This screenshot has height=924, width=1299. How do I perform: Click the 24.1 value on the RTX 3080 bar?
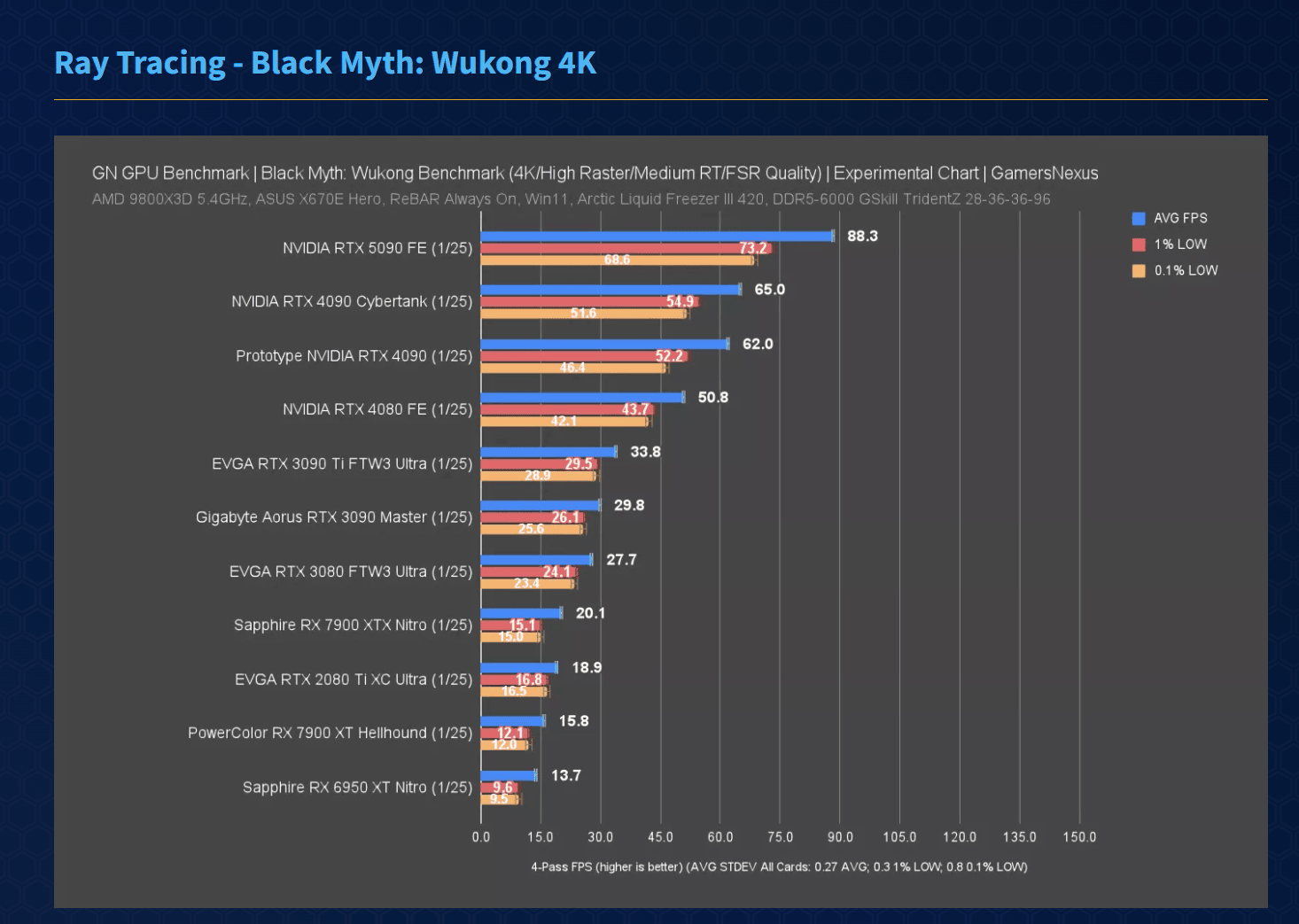[557, 572]
